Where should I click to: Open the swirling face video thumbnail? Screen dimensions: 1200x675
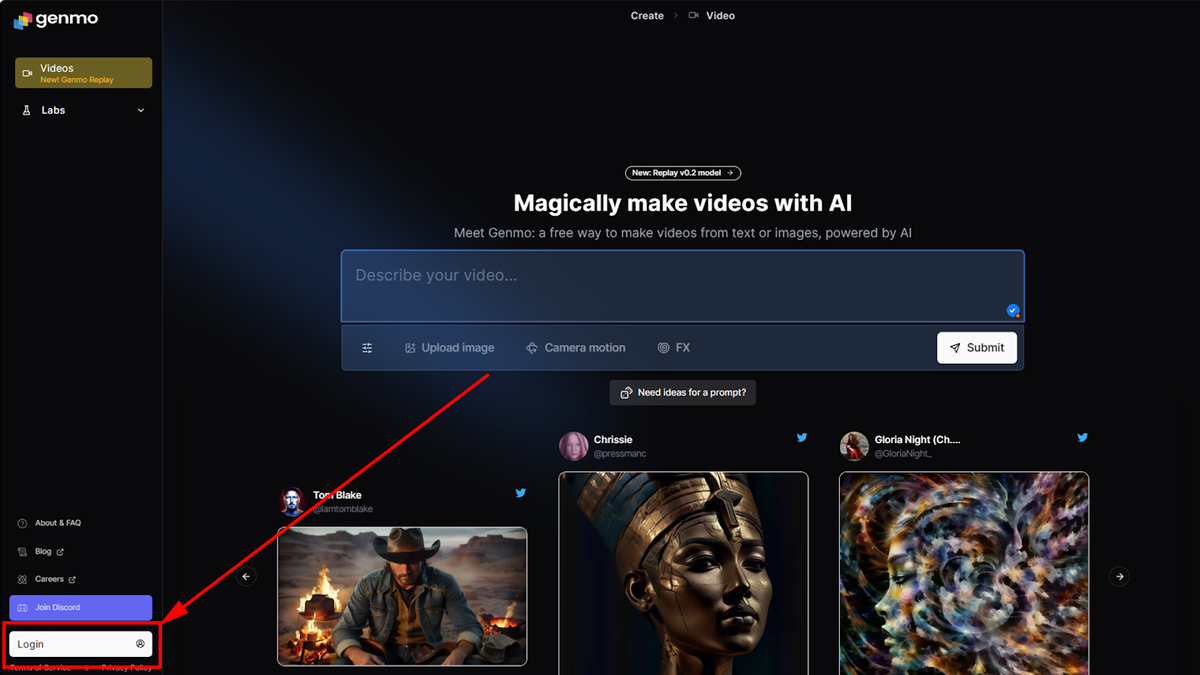coord(964,573)
